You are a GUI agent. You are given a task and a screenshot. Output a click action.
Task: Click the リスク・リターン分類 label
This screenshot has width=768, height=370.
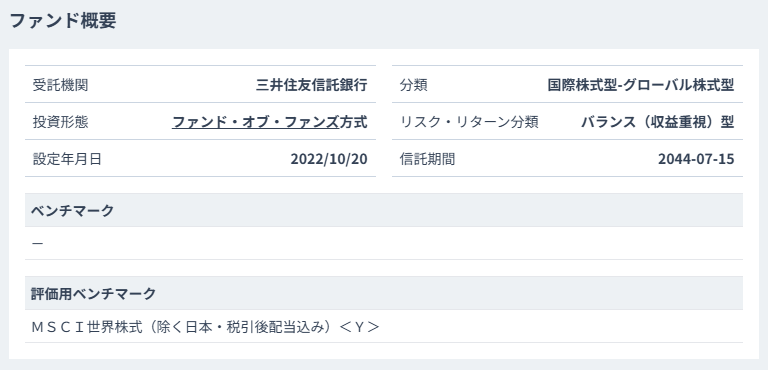tap(469, 122)
